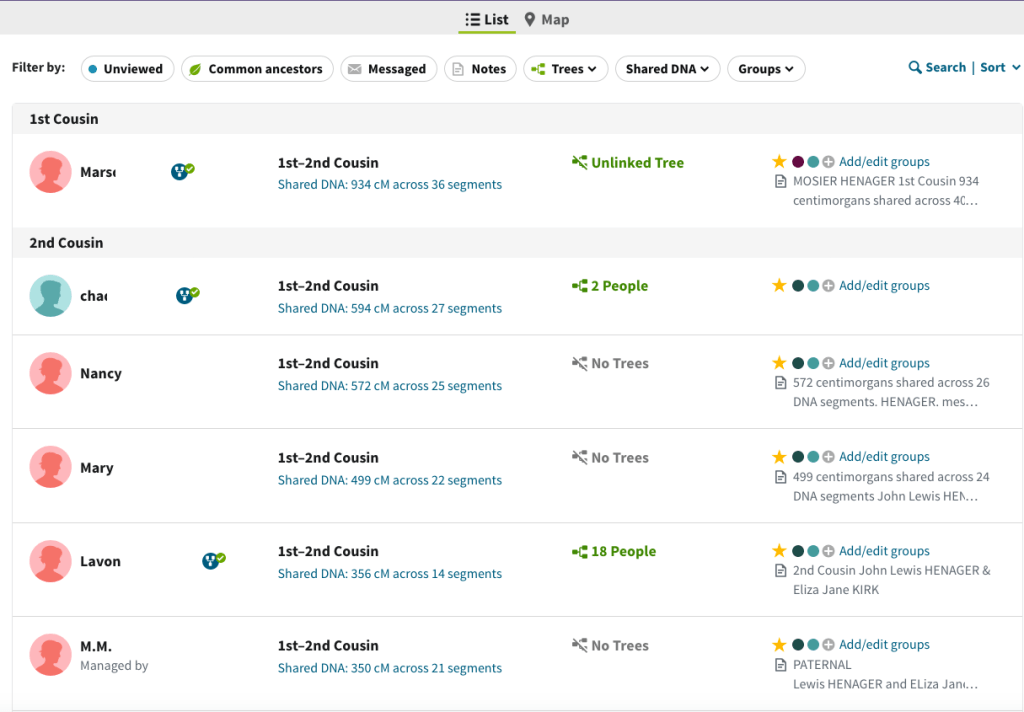Click the star icon on Marse's row
This screenshot has width=1024, height=712.
779,162
